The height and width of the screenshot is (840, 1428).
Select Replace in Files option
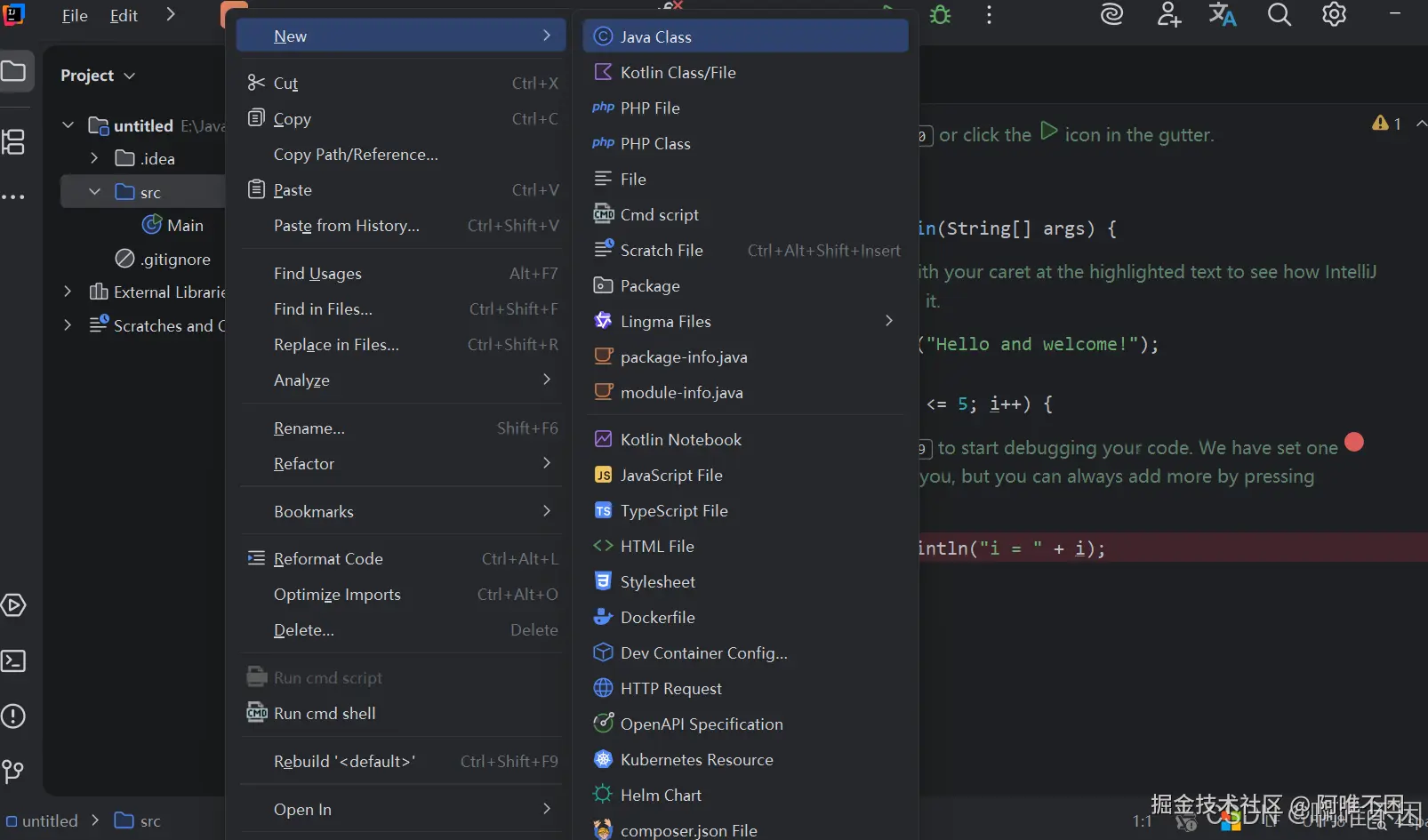[402, 345]
